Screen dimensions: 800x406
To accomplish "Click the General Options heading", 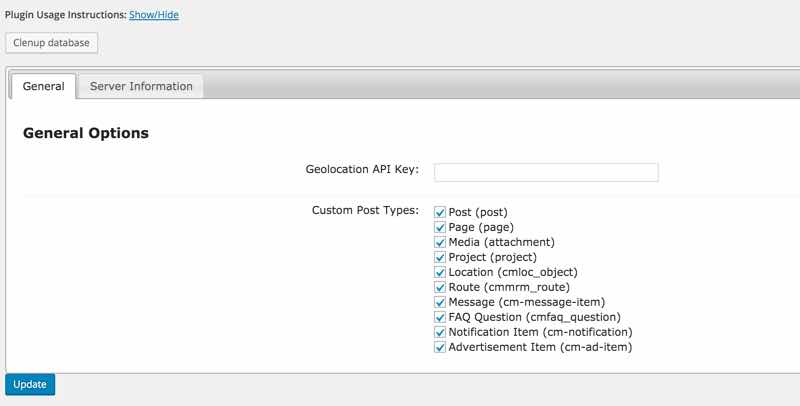I will tap(86, 133).
